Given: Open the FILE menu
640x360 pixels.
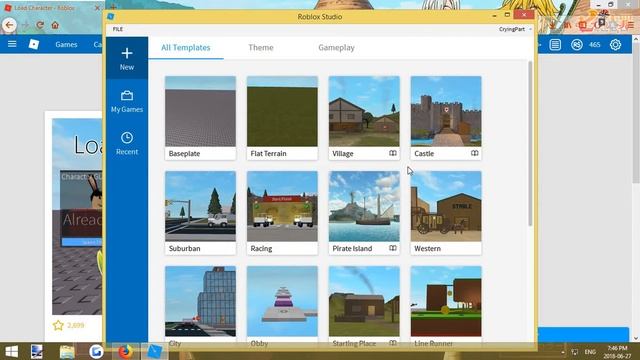Looking at the screenshot, I should click(x=118, y=29).
